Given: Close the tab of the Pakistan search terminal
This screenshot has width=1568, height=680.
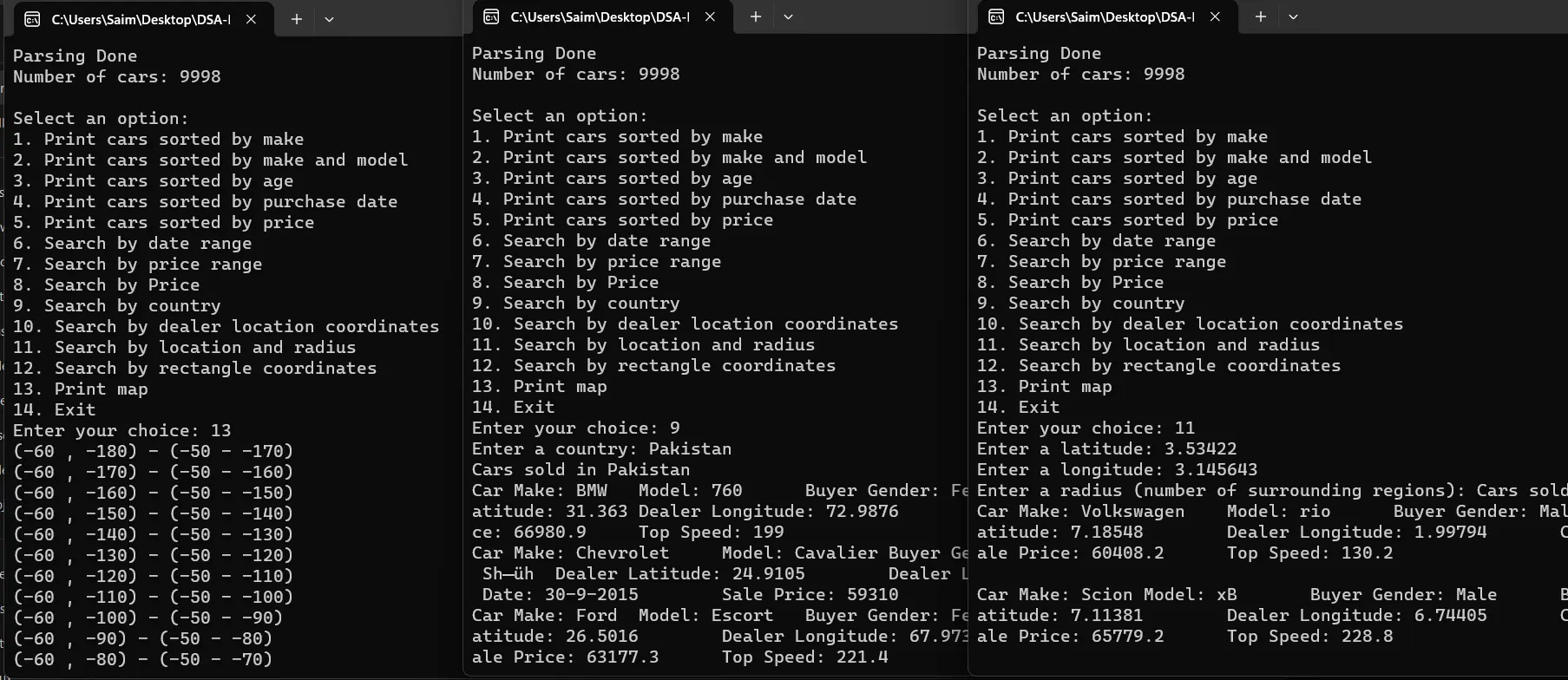Looking at the screenshot, I should pyautogui.click(x=710, y=16).
